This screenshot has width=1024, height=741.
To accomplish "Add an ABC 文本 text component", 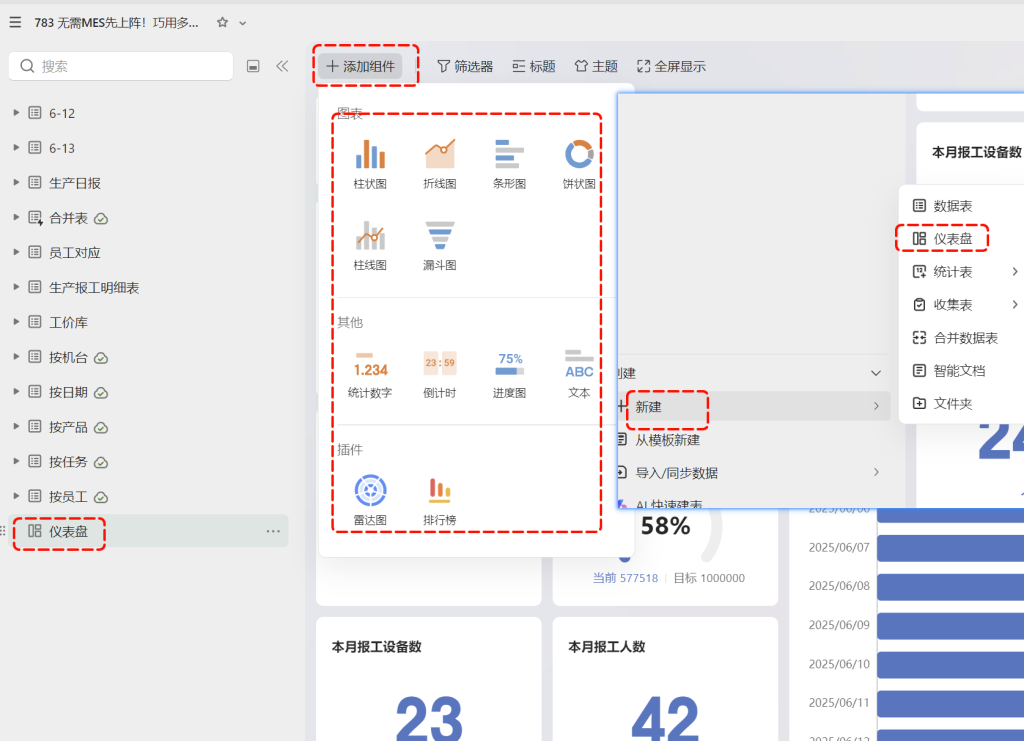I will point(579,373).
